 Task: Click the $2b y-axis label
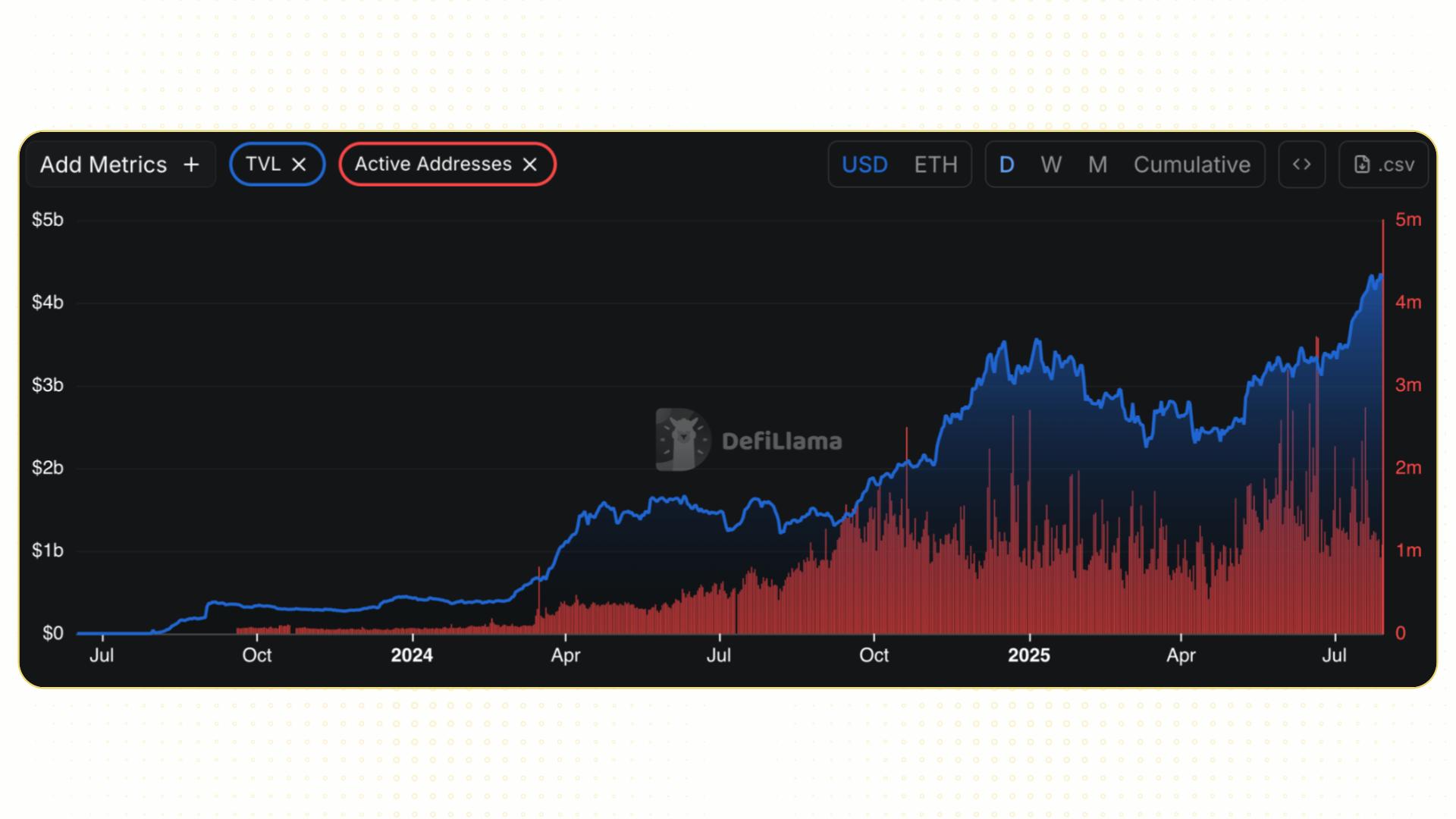pos(48,468)
